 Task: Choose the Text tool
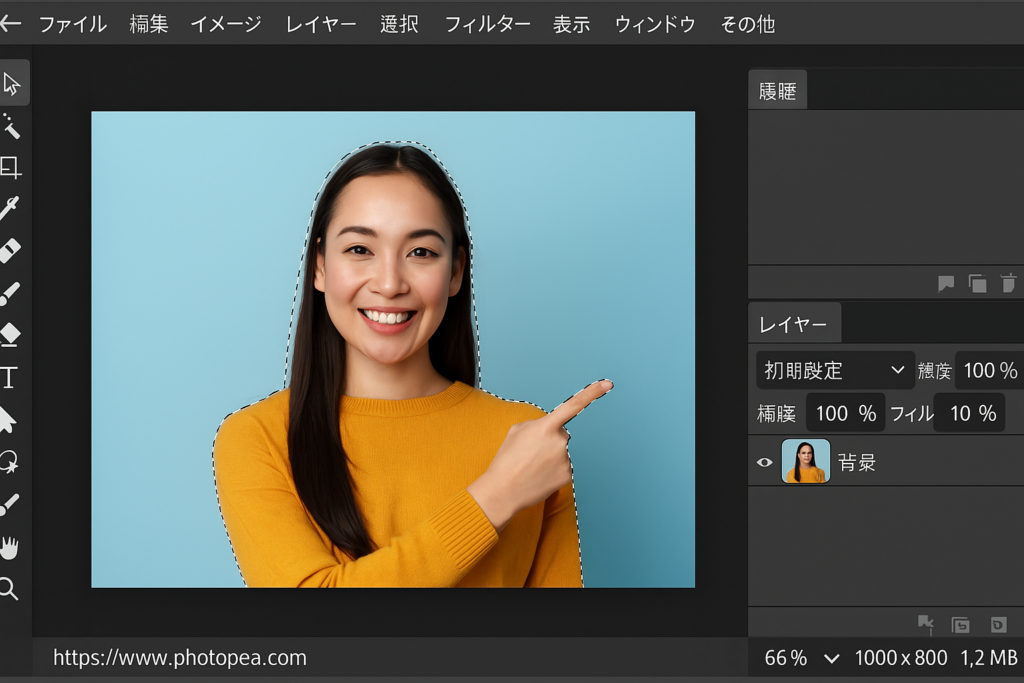(10, 377)
